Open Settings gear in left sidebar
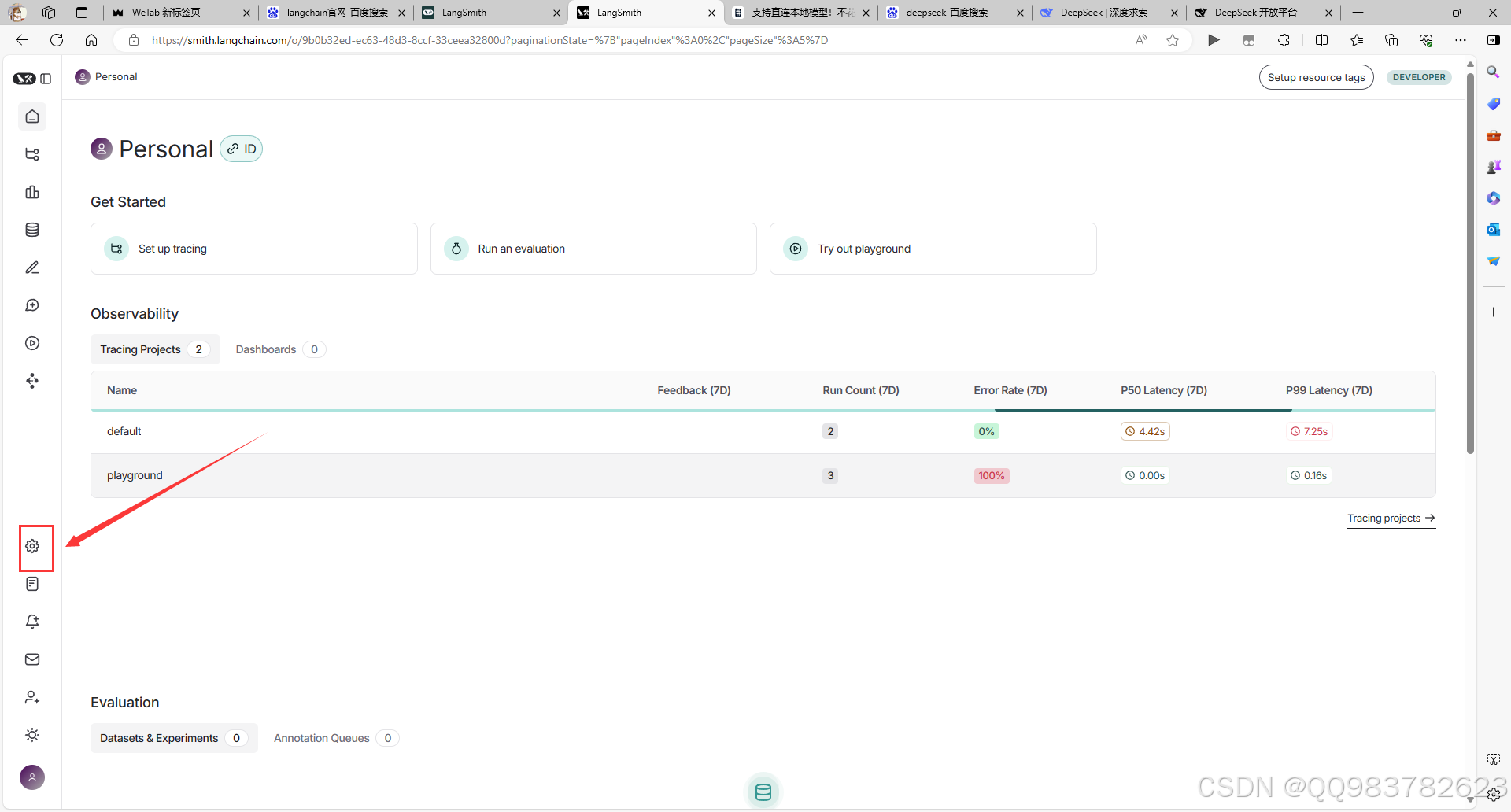The image size is (1511, 812). (x=32, y=546)
